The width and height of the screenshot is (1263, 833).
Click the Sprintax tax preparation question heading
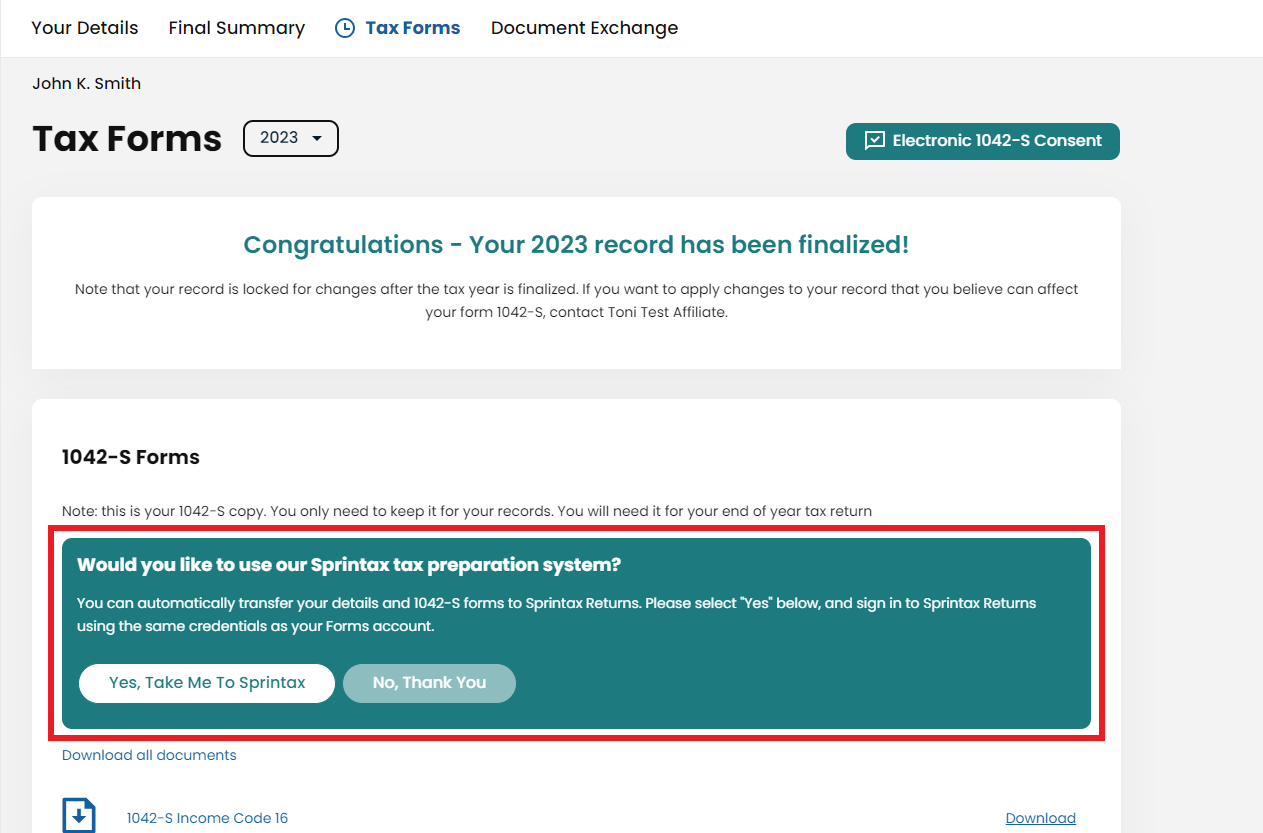349,565
